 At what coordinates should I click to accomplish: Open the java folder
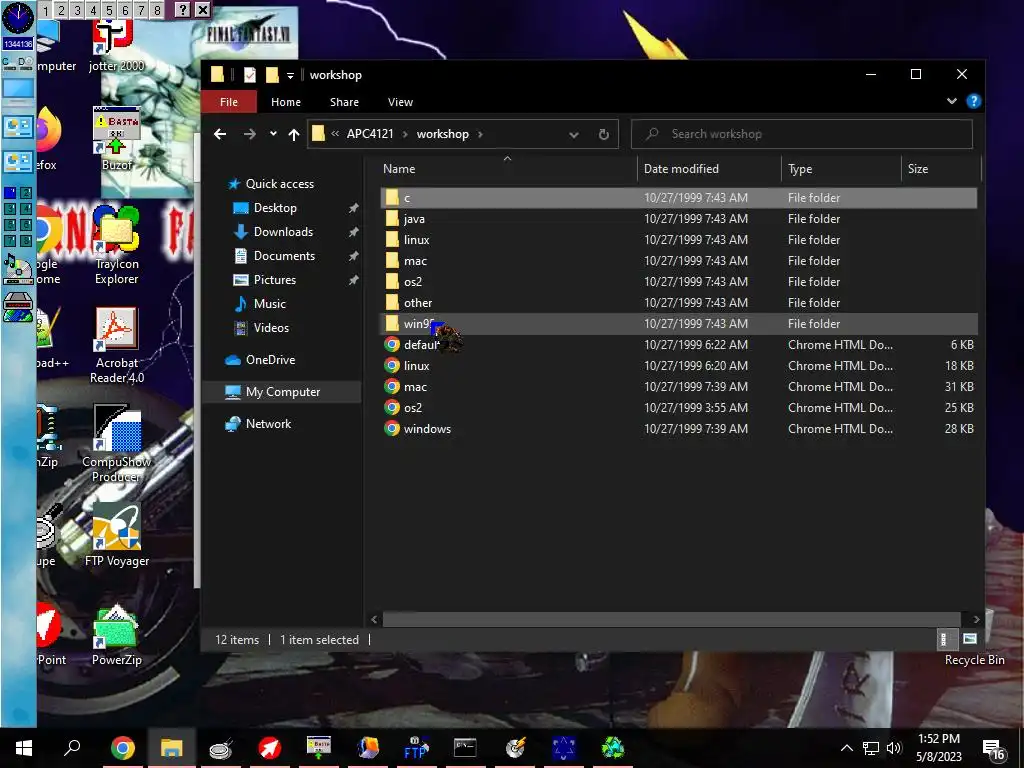point(679,219)
